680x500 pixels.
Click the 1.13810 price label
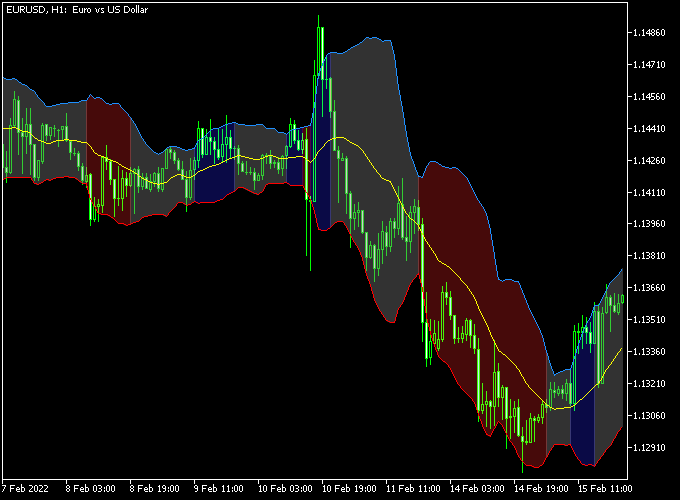click(649, 255)
